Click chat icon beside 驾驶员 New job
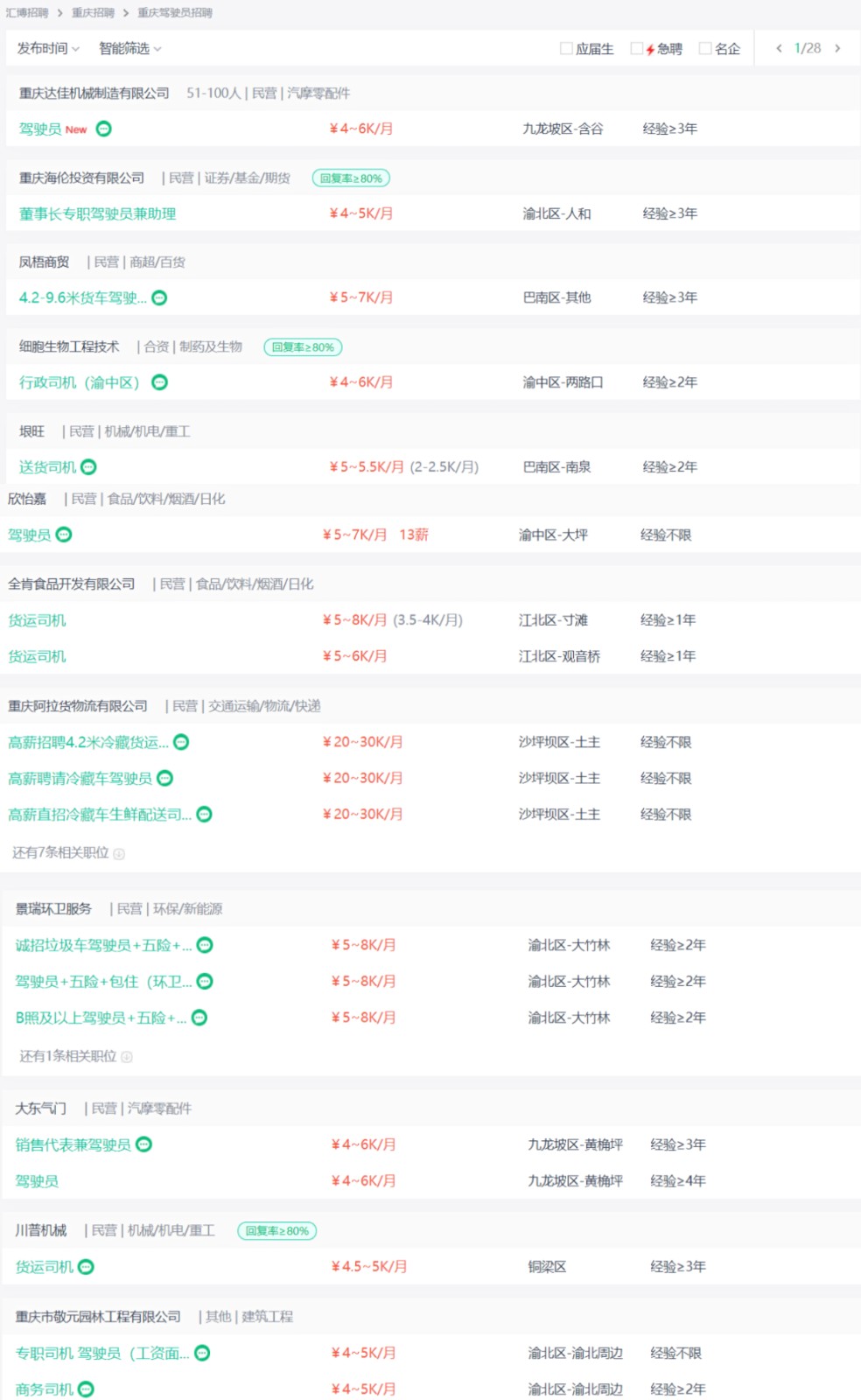The width and height of the screenshot is (861, 1400). point(103,129)
